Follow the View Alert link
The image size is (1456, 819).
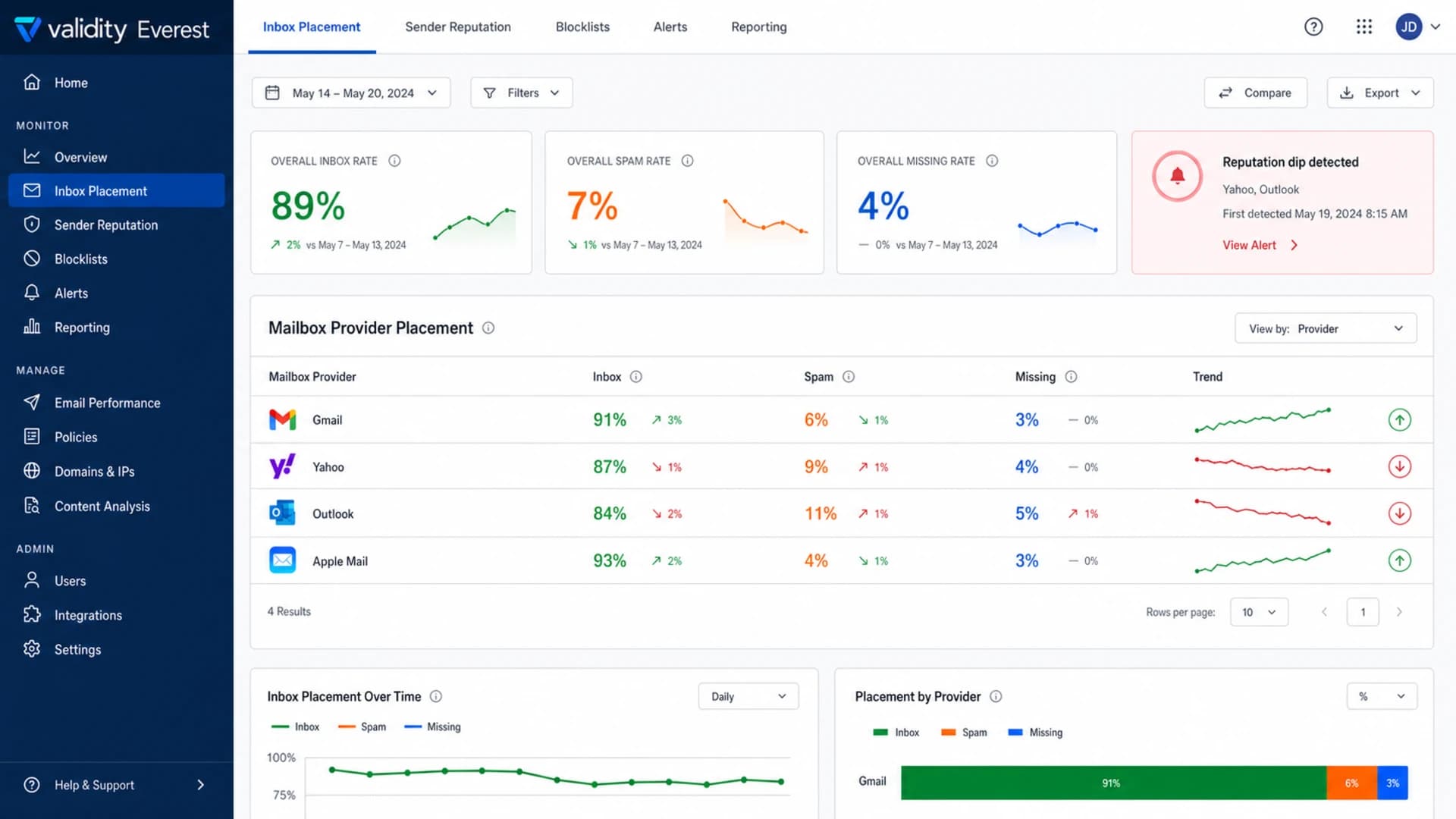pyautogui.click(x=1260, y=245)
